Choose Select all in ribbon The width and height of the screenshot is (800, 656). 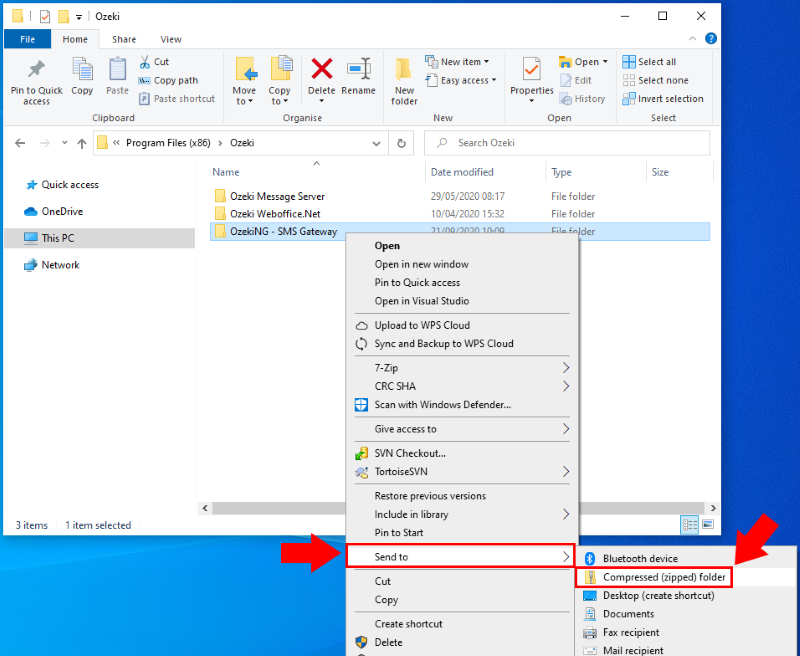pos(656,62)
